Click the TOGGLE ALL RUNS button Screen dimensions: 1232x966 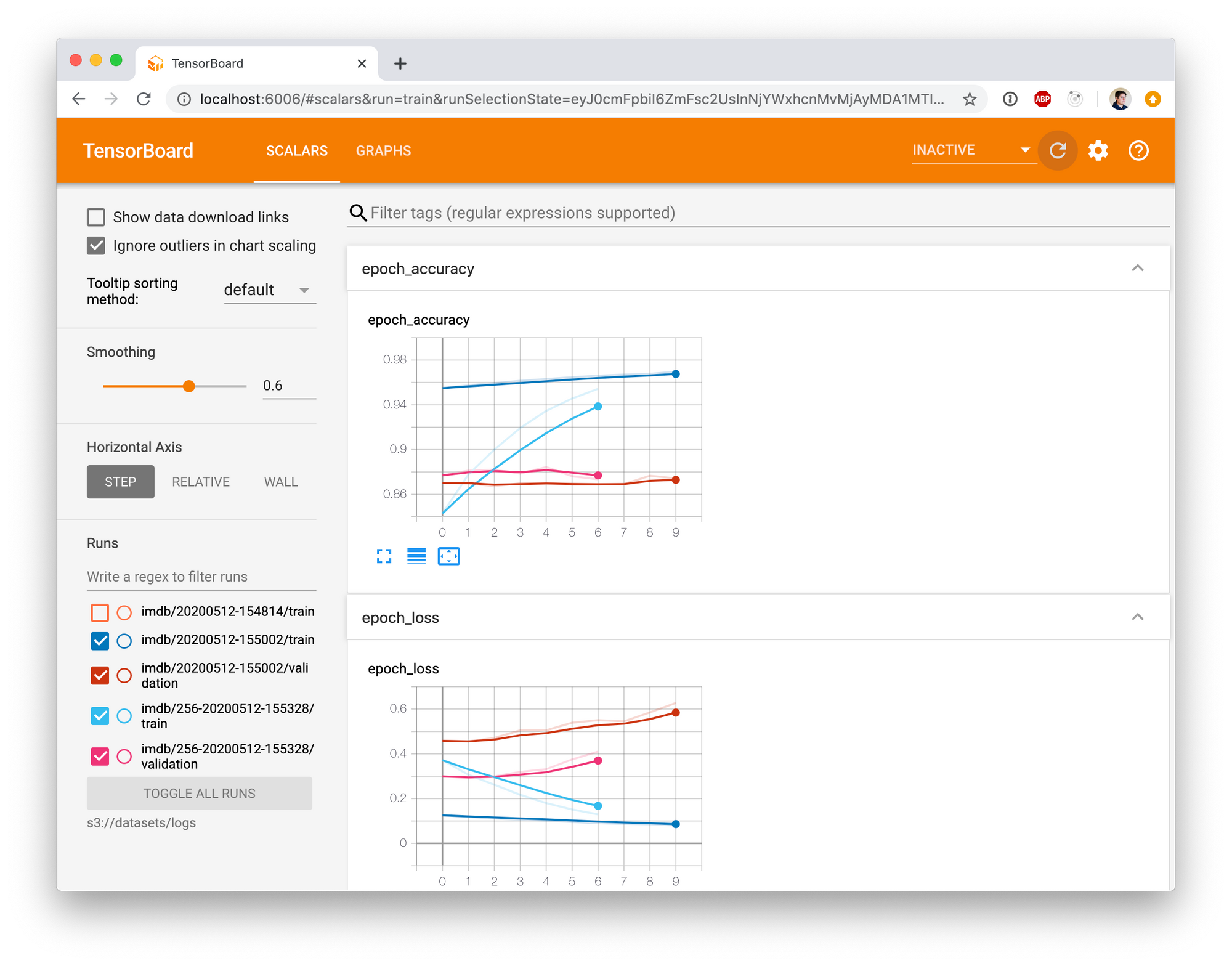[x=199, y=793]
